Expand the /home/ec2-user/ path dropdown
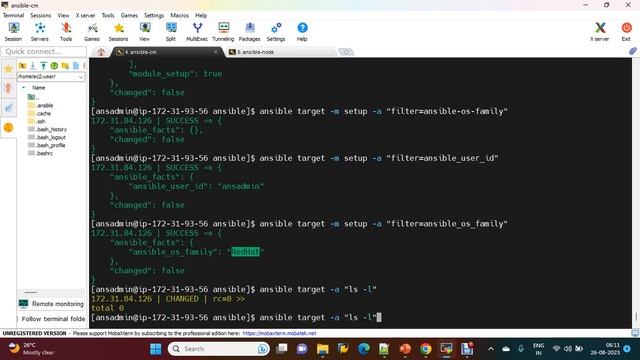The width and height of the screenshot is (640, 360). pyautogui.click(x=81, y=77)
